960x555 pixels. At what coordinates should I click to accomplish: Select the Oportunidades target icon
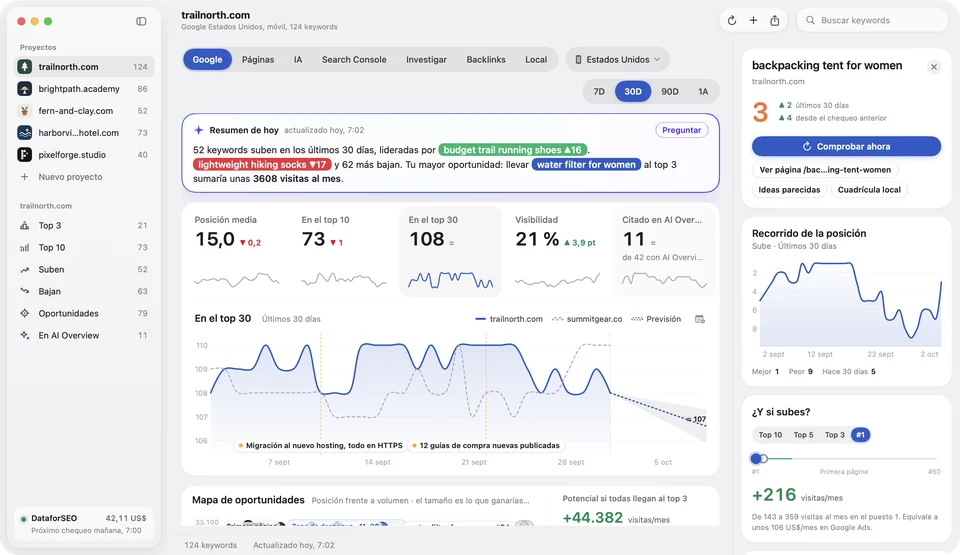pos(24,314)
